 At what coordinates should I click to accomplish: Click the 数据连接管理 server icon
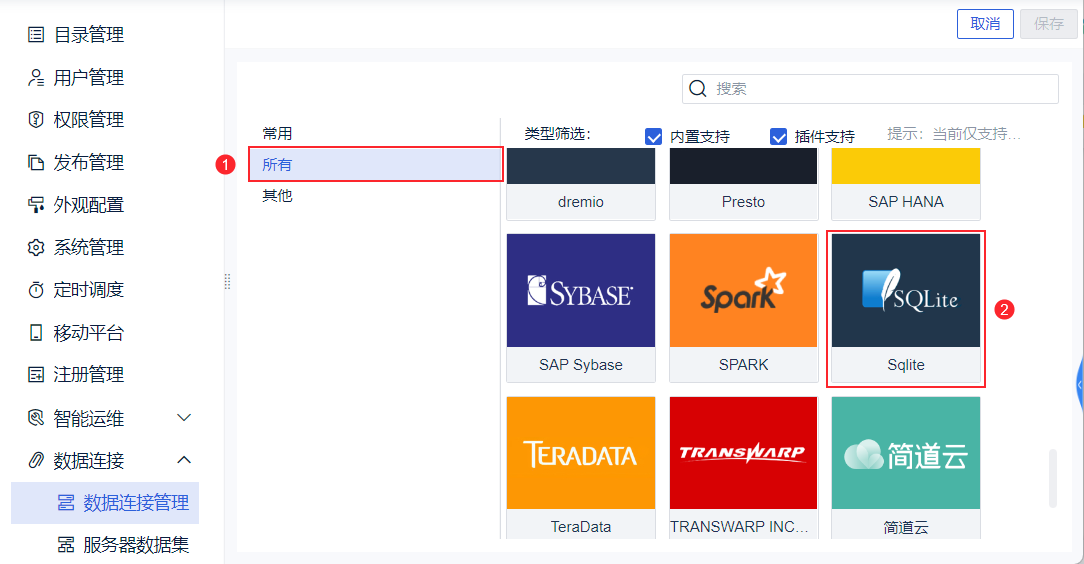click(x=66, y=502)
